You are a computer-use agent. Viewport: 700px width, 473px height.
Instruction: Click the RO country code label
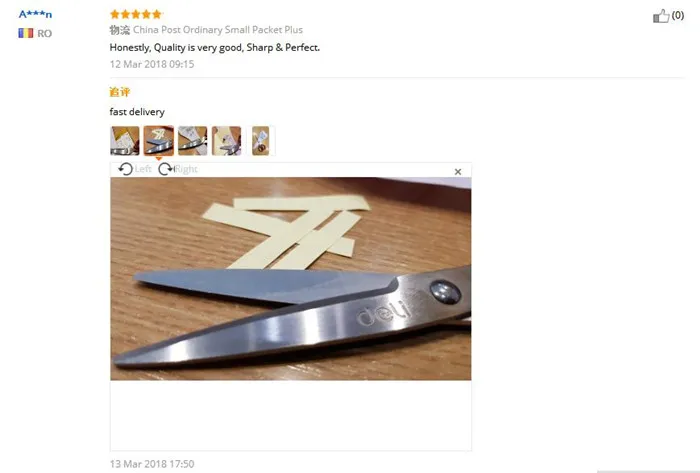tap(45, 33)
